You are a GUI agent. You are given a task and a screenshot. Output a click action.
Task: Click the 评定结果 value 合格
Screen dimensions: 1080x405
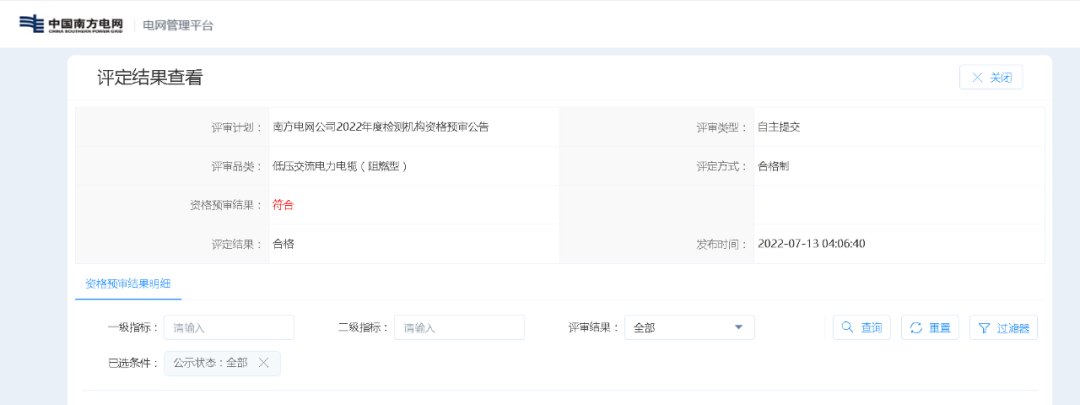pyautogui.click(x=283, y=244)
